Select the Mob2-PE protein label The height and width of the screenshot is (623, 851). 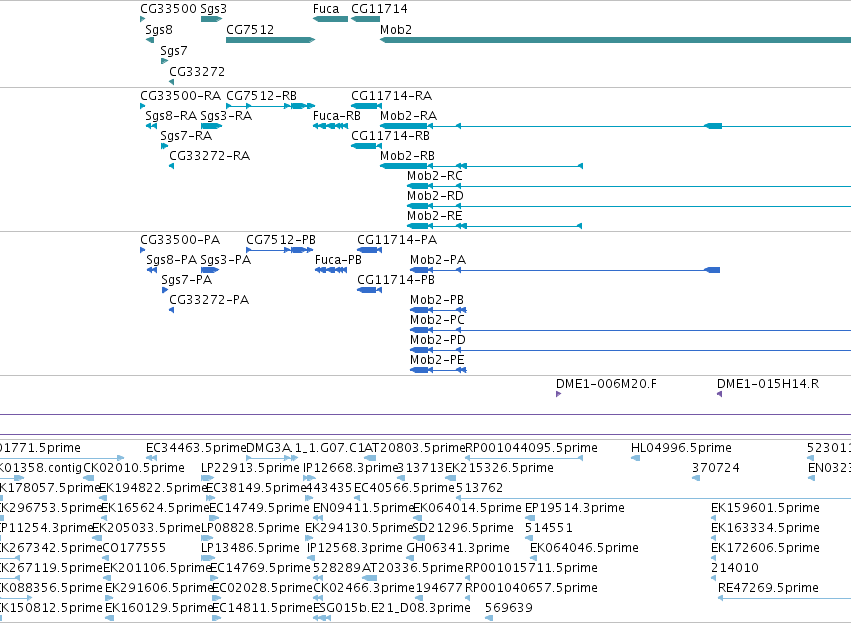[437, 360]
